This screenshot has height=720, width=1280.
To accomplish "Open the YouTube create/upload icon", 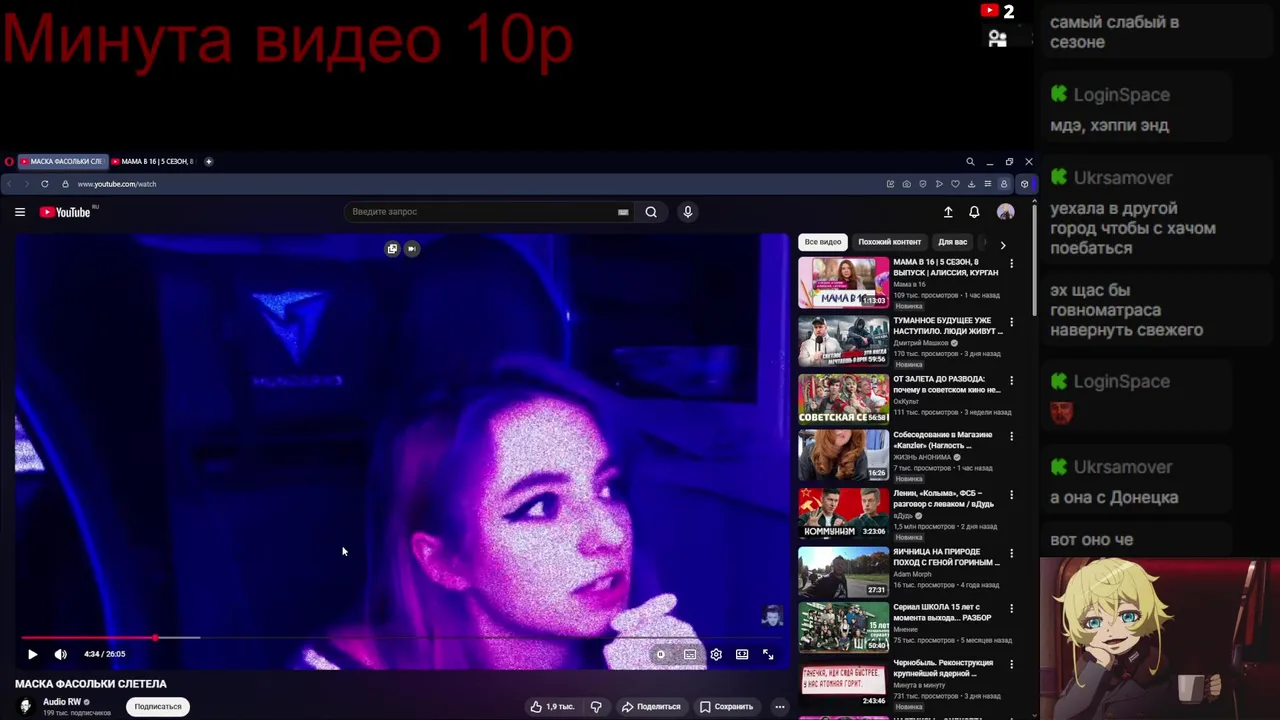I will 948,212.
